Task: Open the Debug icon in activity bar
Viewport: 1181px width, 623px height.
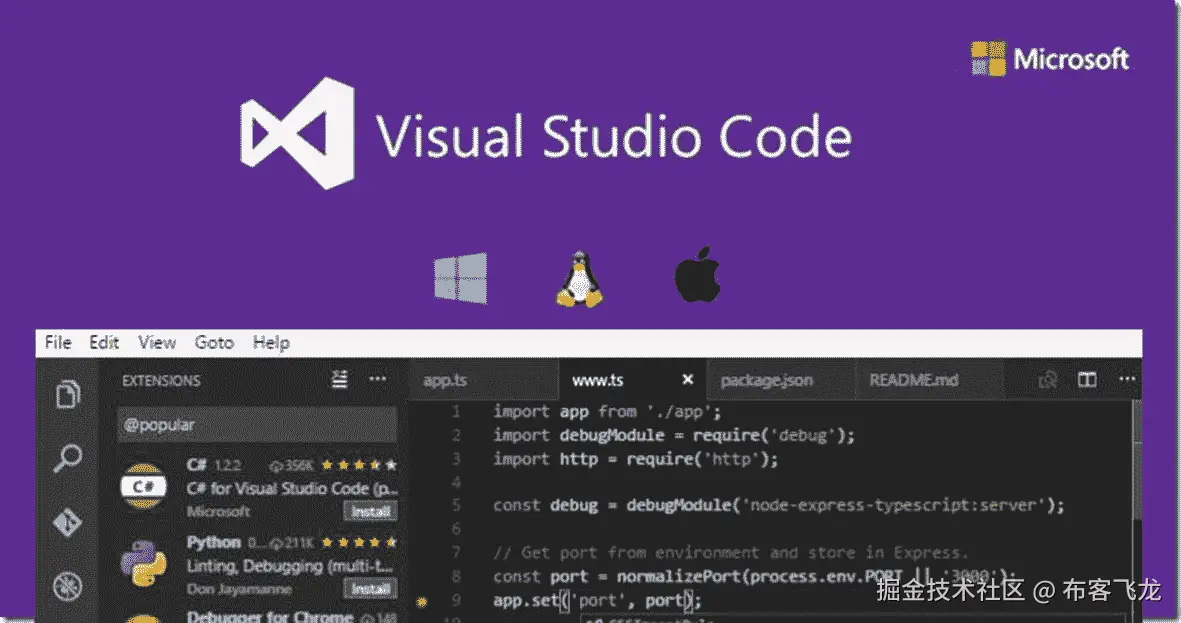Action: point(68,586)
